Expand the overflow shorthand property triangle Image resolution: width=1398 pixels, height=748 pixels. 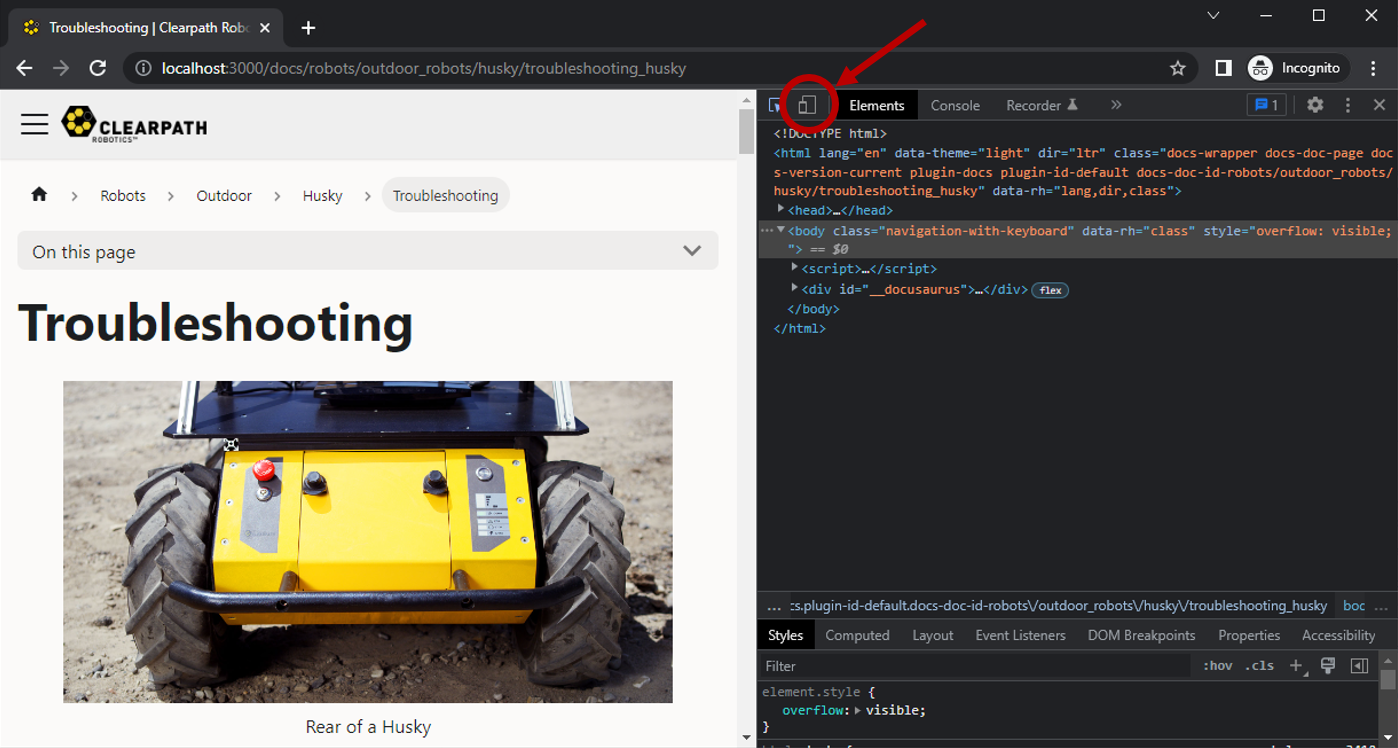click(x=857, y=710)
